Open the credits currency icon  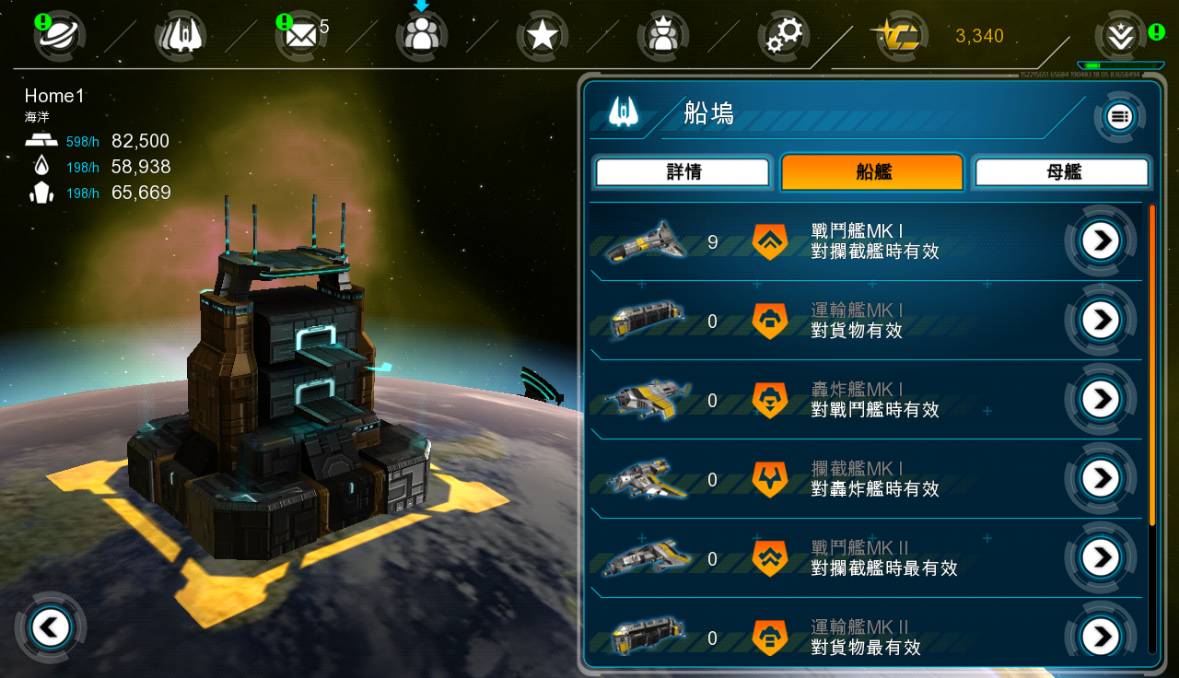pyautogui.click(x=900, y=35)
